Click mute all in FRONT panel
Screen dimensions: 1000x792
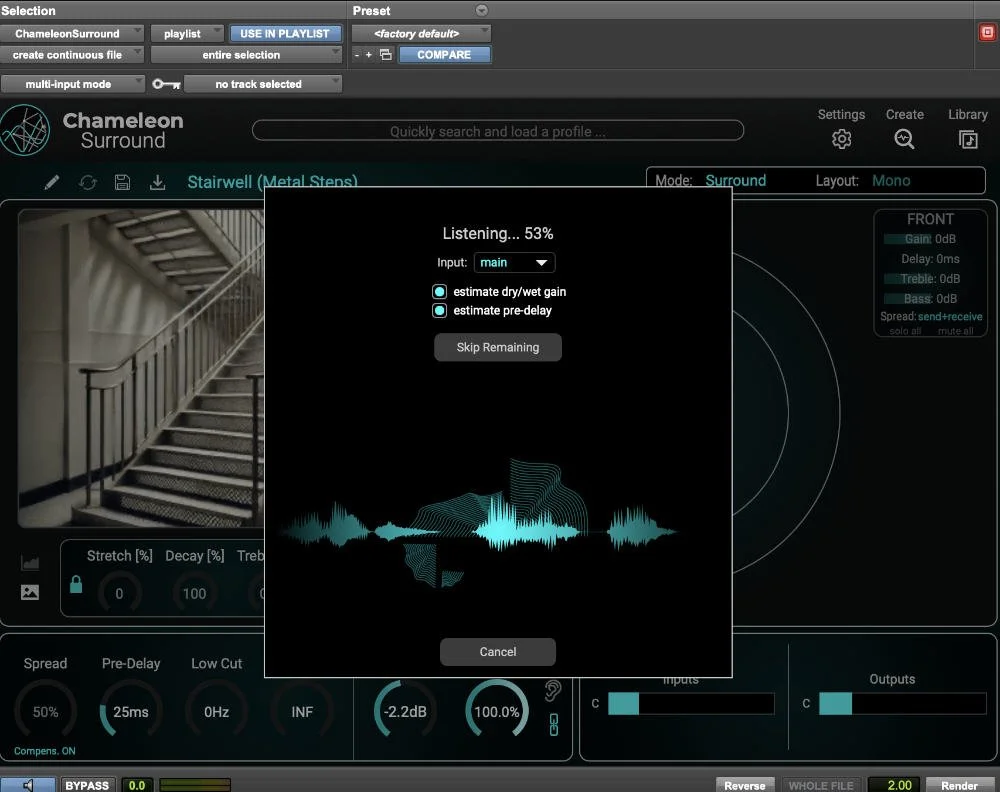[955, 331]
